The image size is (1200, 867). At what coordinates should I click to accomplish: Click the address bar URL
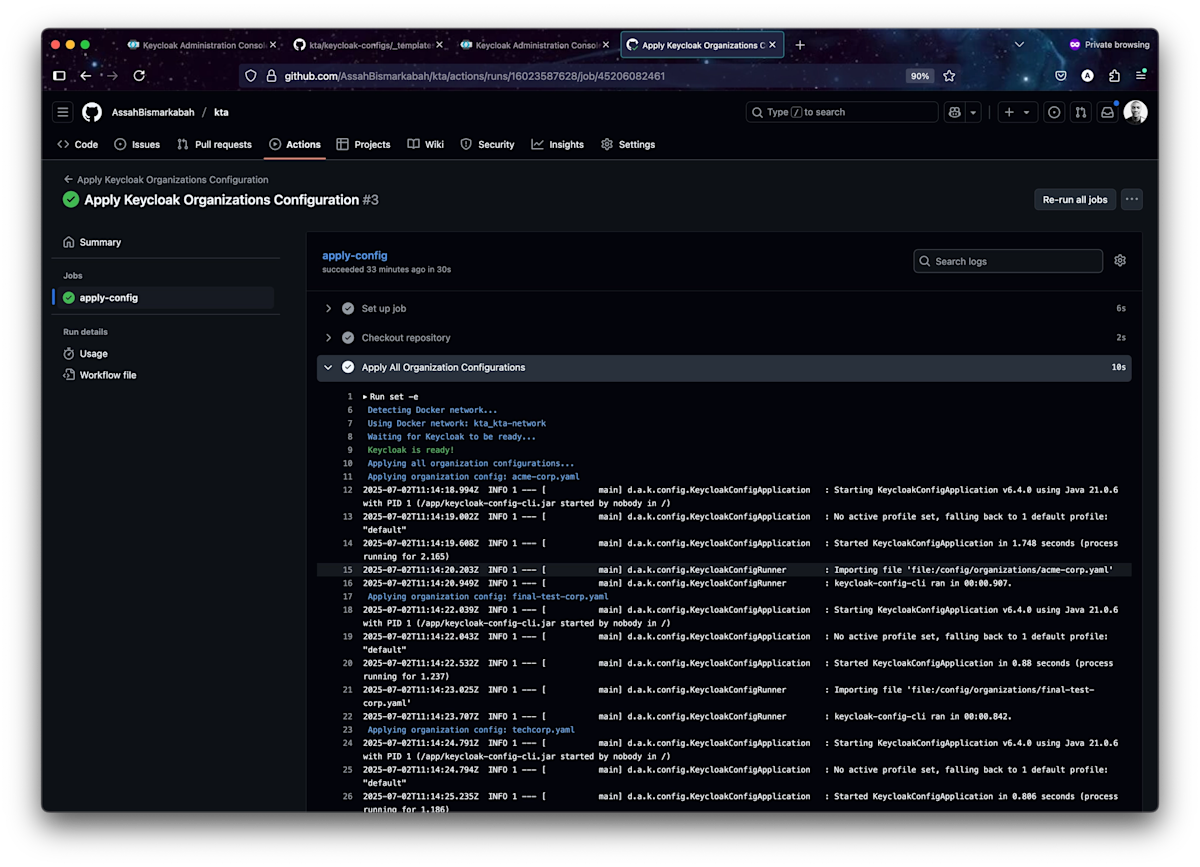(474, 76)
